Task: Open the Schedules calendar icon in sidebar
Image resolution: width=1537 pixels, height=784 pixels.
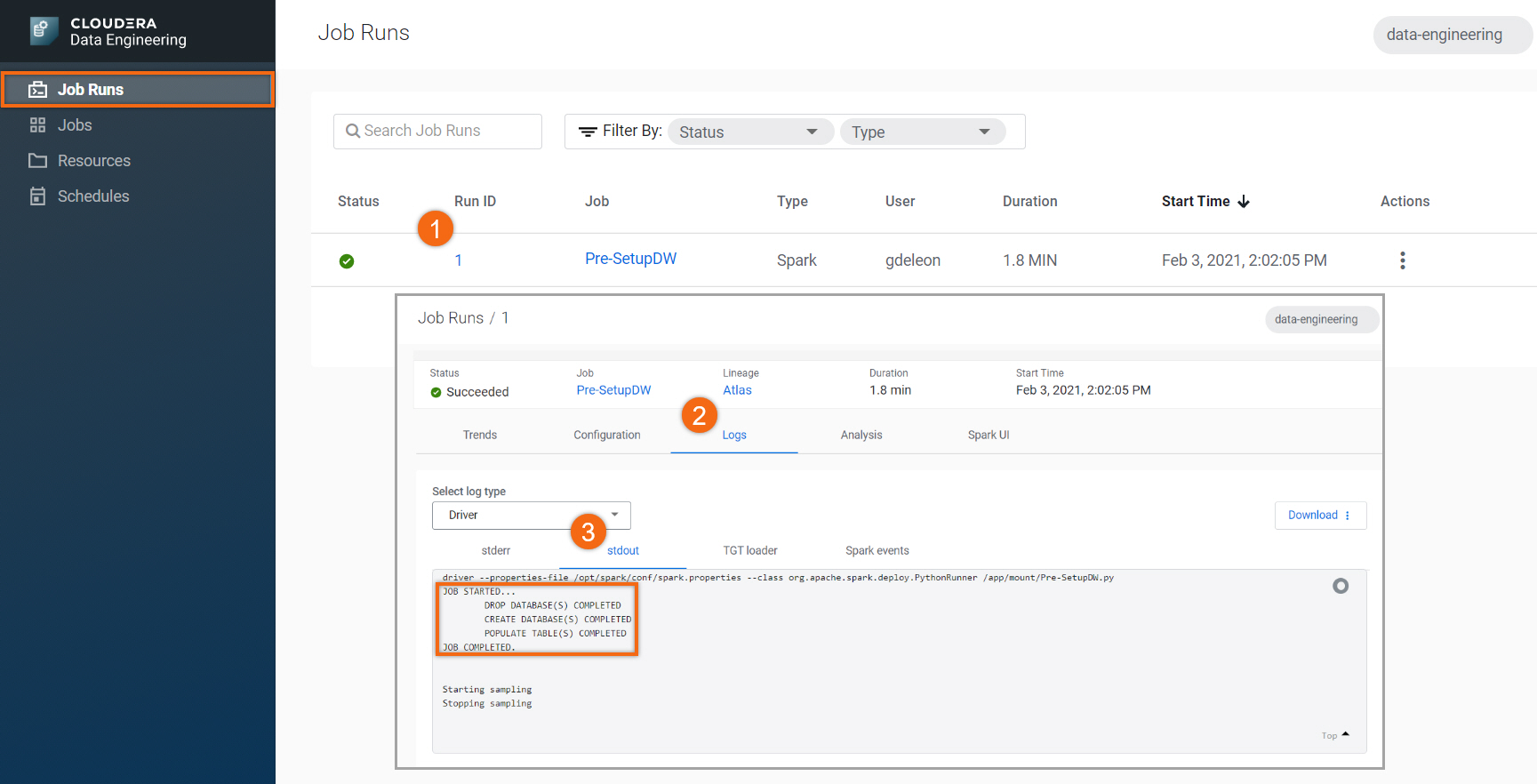Action: tap(37, 196)
